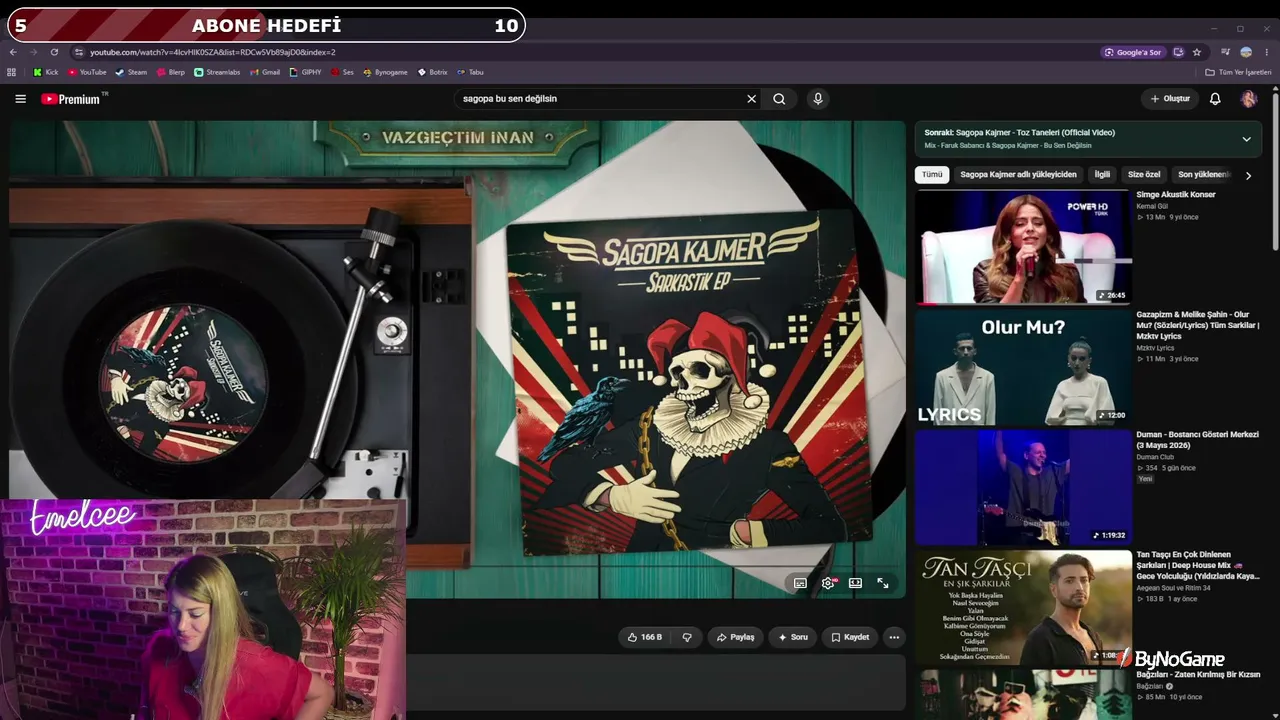Bookmark this page with the star icon
The width and height of the screenshot is (1280, 720).
[1196, 52]
